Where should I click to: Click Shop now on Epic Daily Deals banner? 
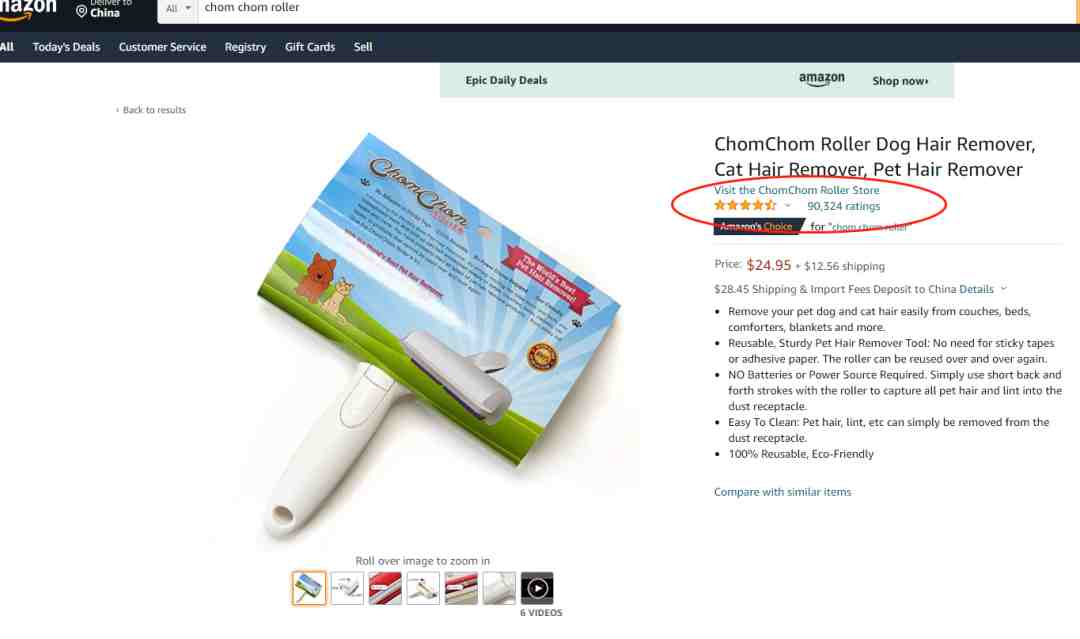pos(900,81)
